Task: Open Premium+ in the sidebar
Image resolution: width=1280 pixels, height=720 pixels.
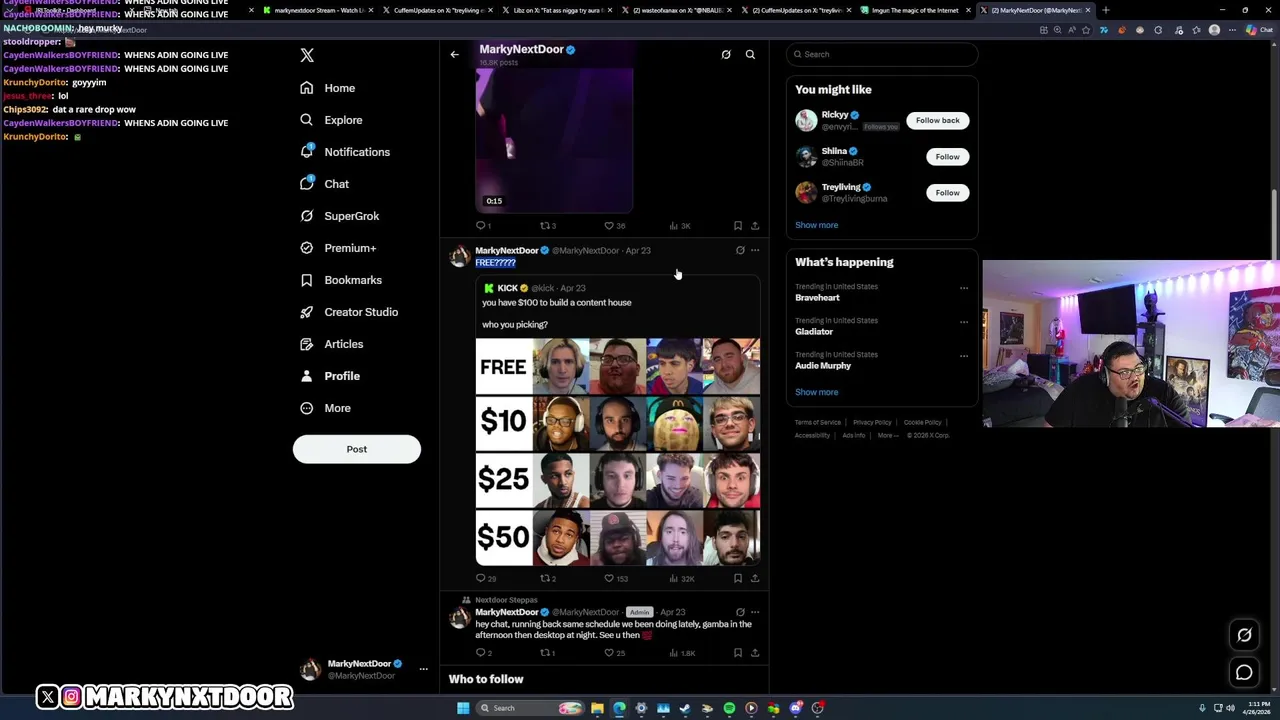Action: [x=337, y=248]
